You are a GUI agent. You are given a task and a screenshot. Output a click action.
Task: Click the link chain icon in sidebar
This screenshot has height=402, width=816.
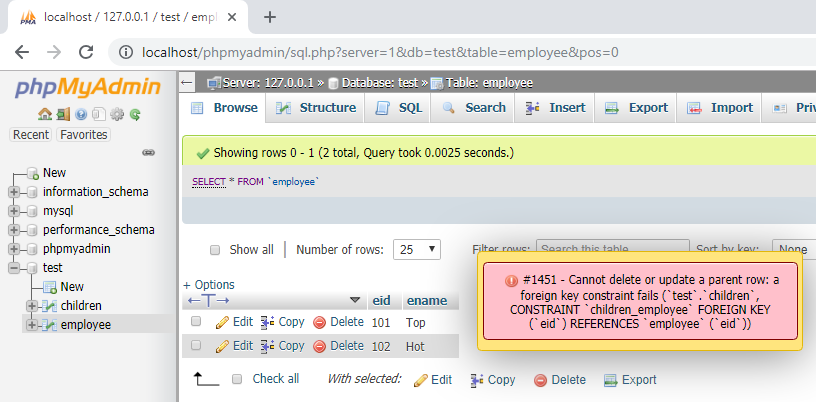pyautogui.click(x=149, y=153)
